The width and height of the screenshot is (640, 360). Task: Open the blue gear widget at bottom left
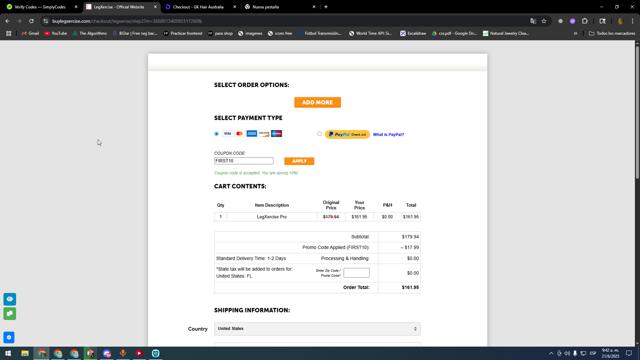(9, 337)
